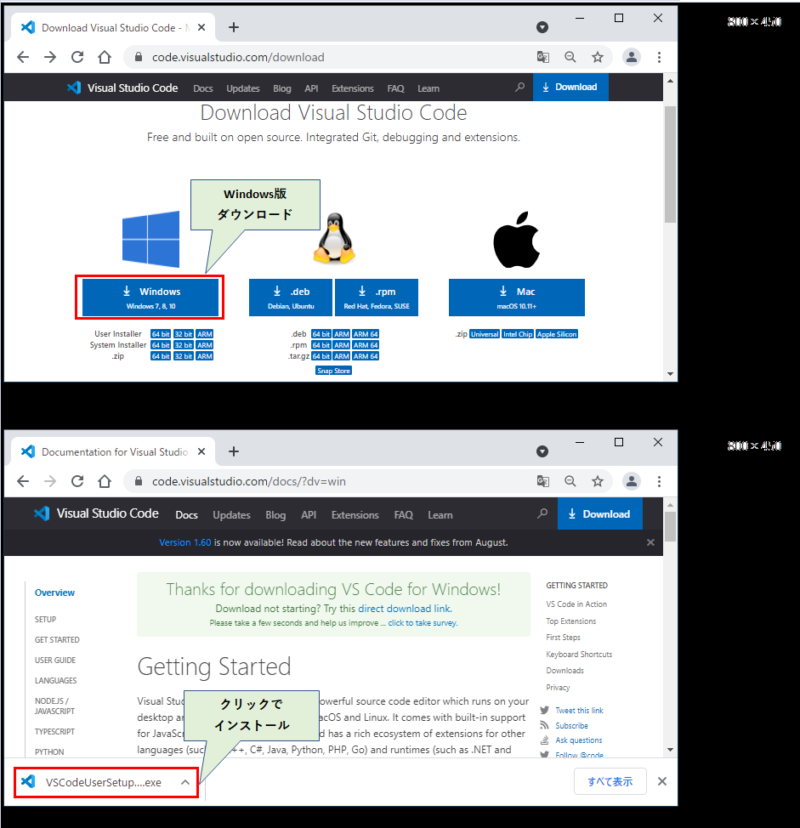Click the Subscribe RSS icon
The width and height of the screenshot is (800, 828).
pos(545,726)
